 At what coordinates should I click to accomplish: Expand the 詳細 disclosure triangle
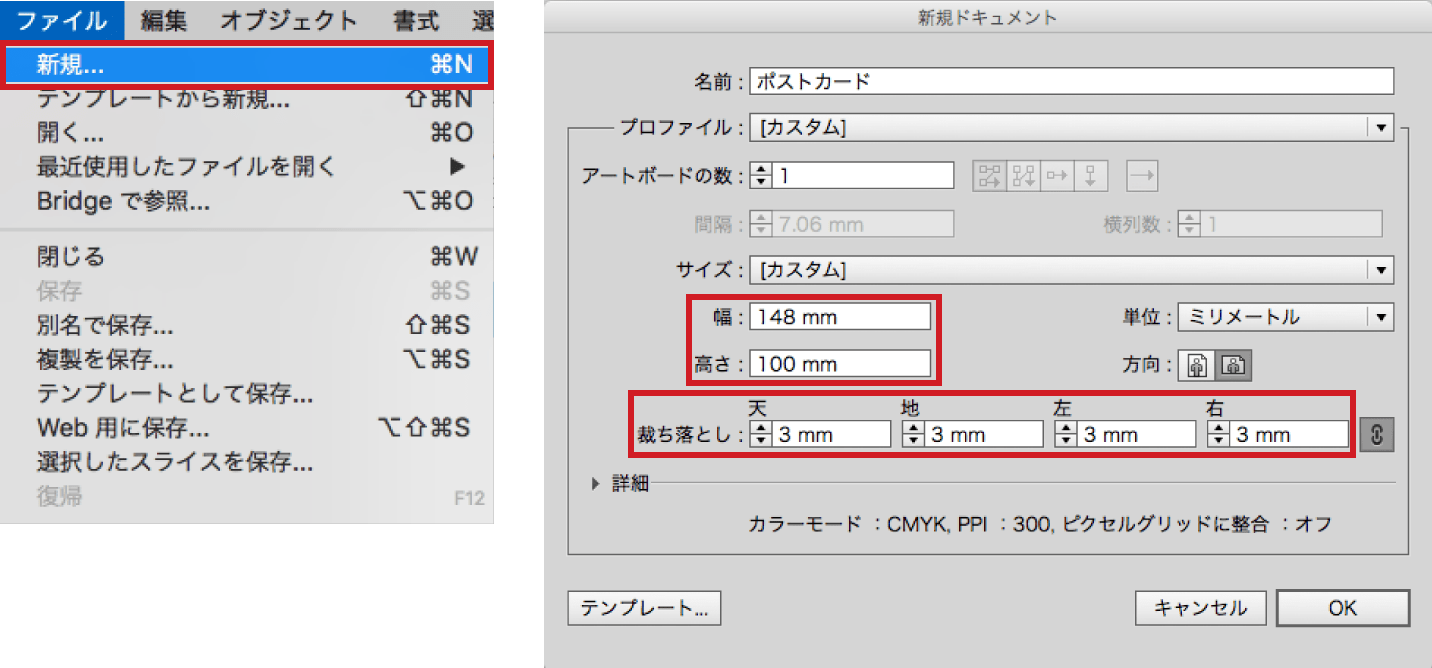pos(598,483)
